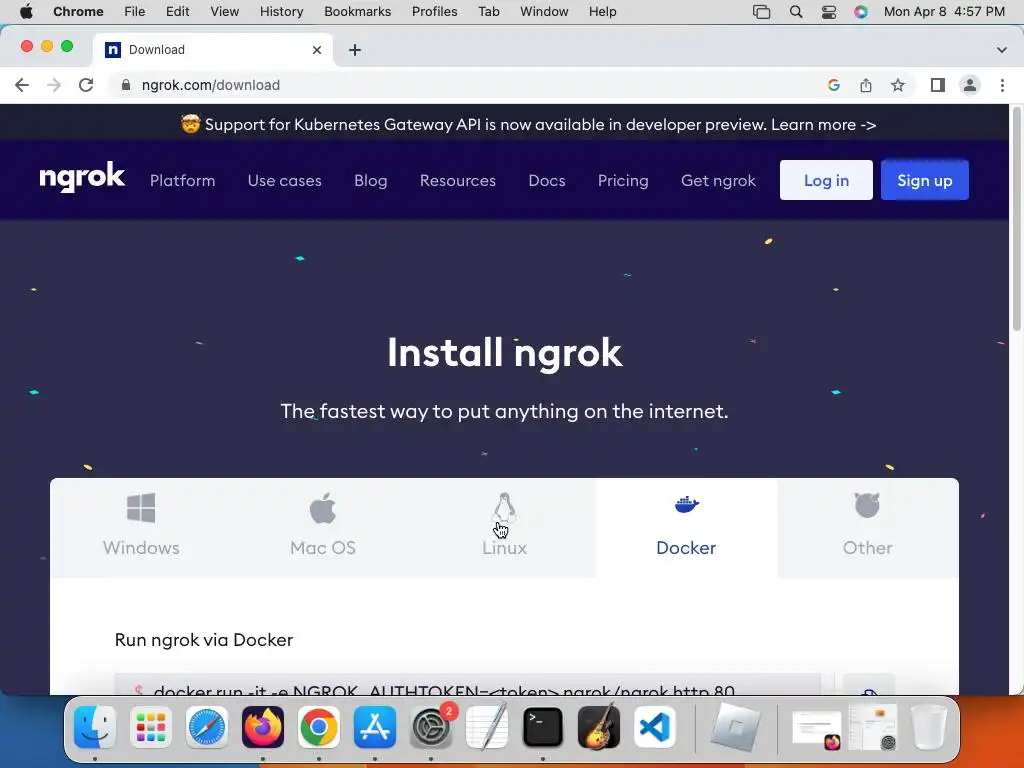Open Terminal from the Dock
The image size is (1024, 768).
543,727
